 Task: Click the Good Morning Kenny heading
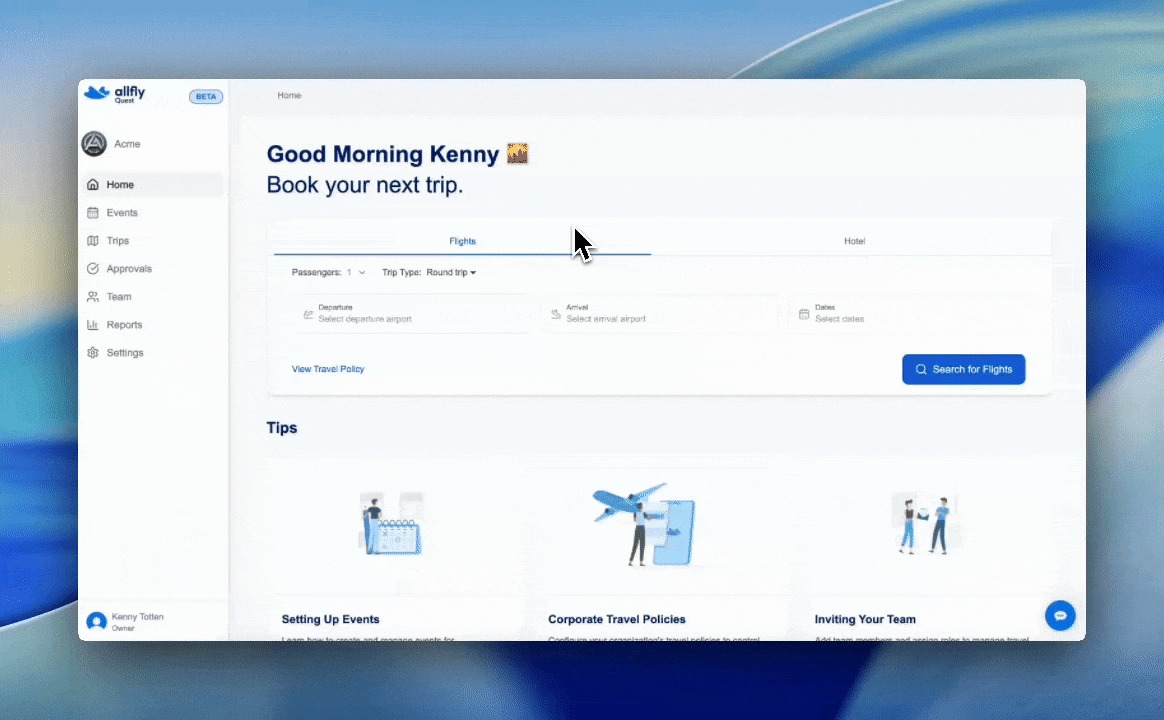382,154
